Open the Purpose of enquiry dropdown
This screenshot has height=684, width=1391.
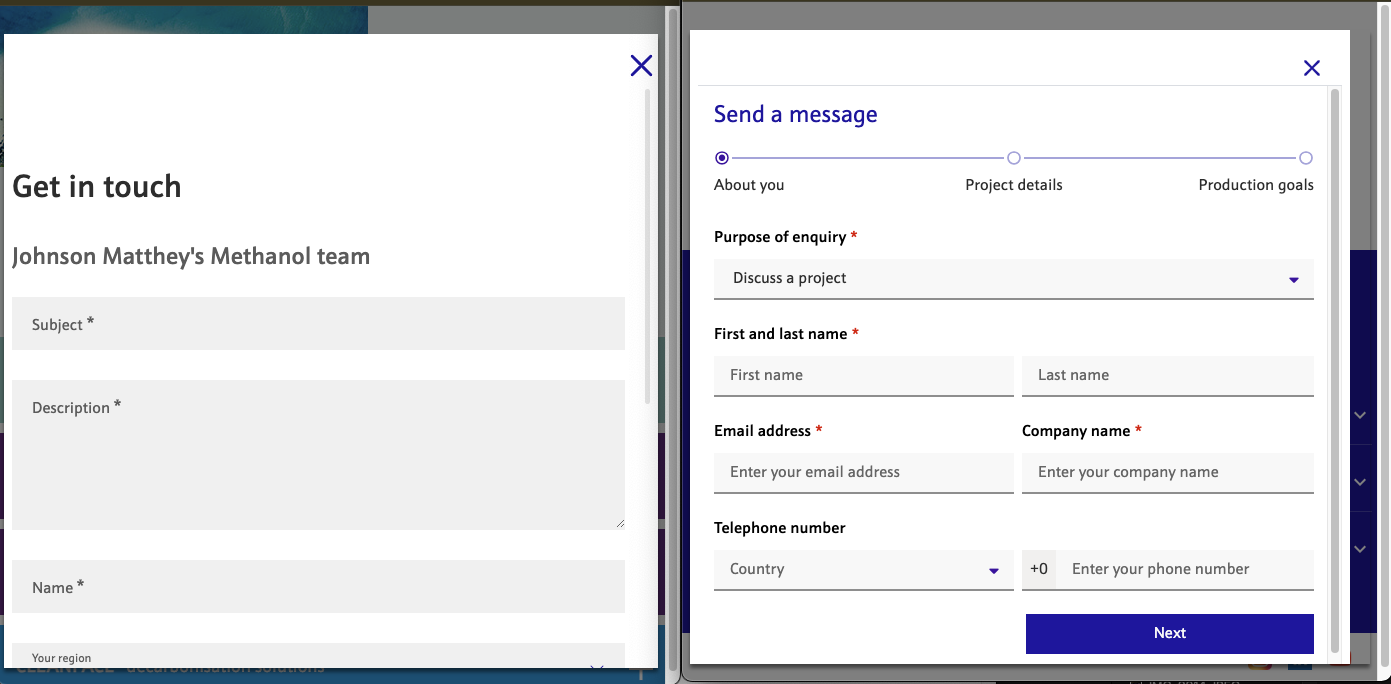(1014, 279)
